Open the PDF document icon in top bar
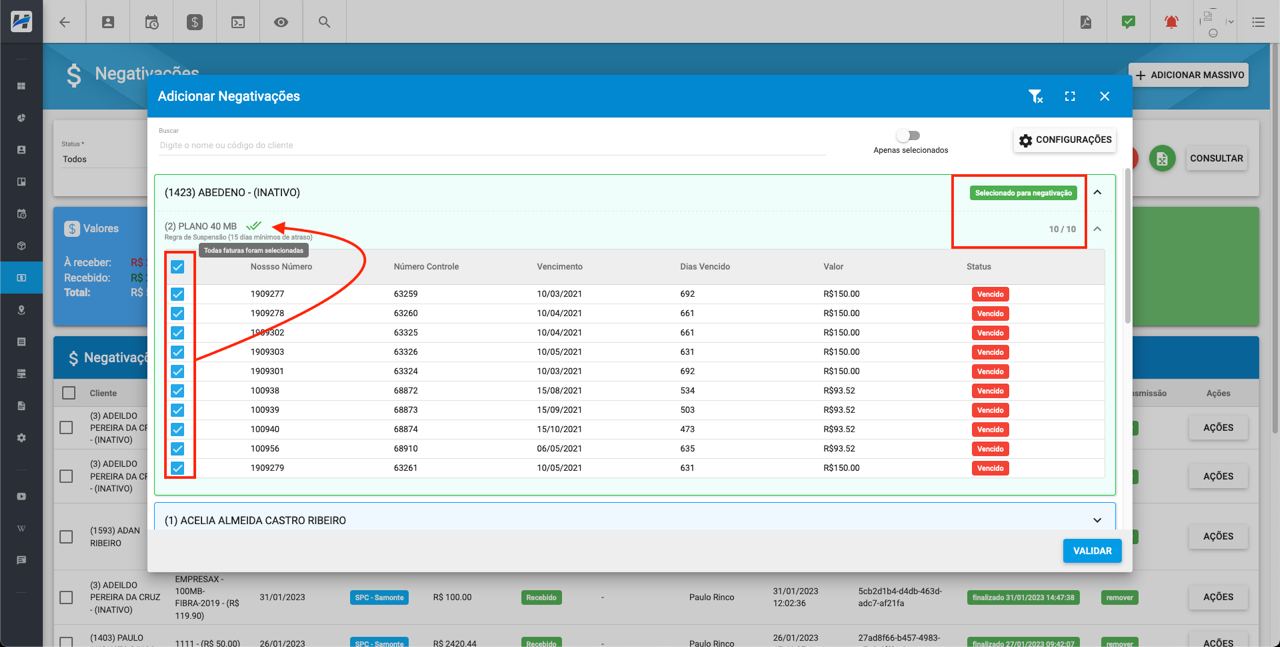The height and width of the screenshot is (647, 1280). [x=1085, y=22]
